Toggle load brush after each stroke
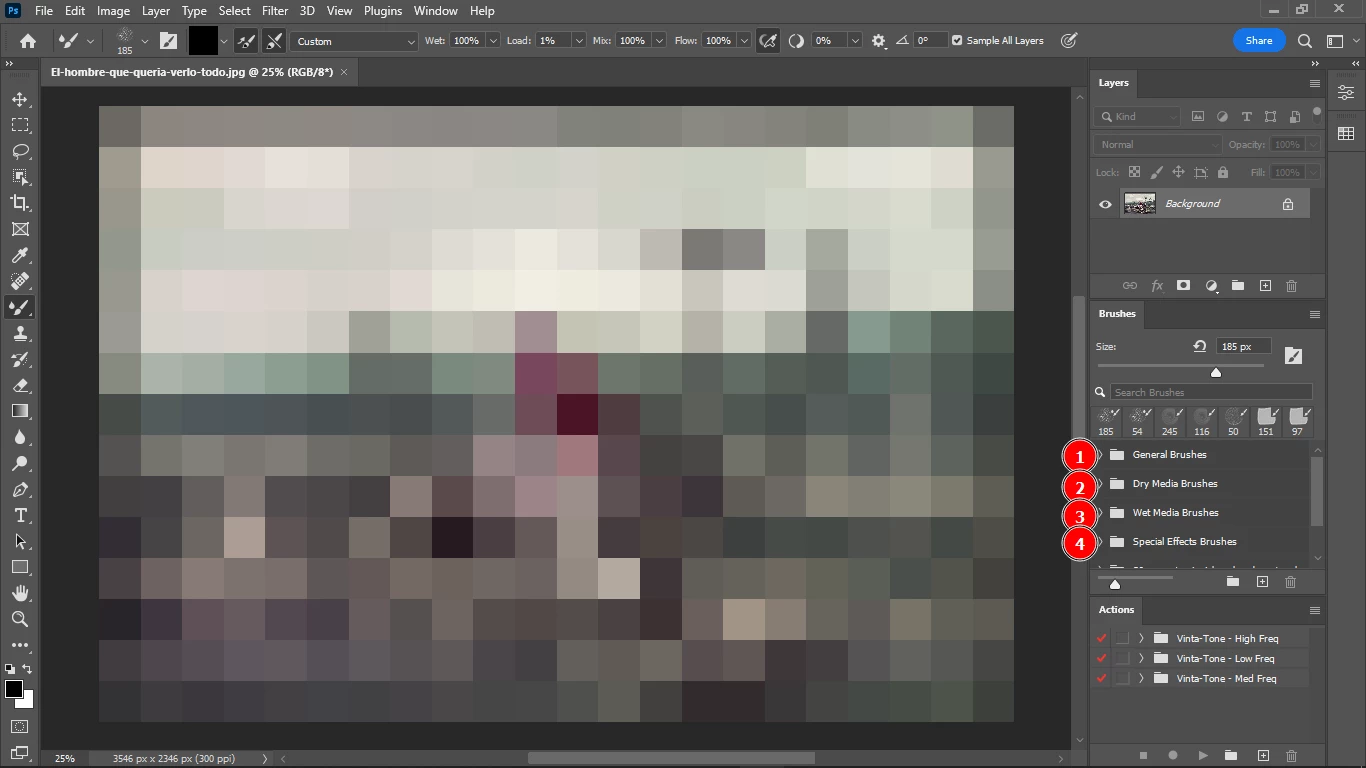The image size is (1366, 768). (x=246, y=41)
